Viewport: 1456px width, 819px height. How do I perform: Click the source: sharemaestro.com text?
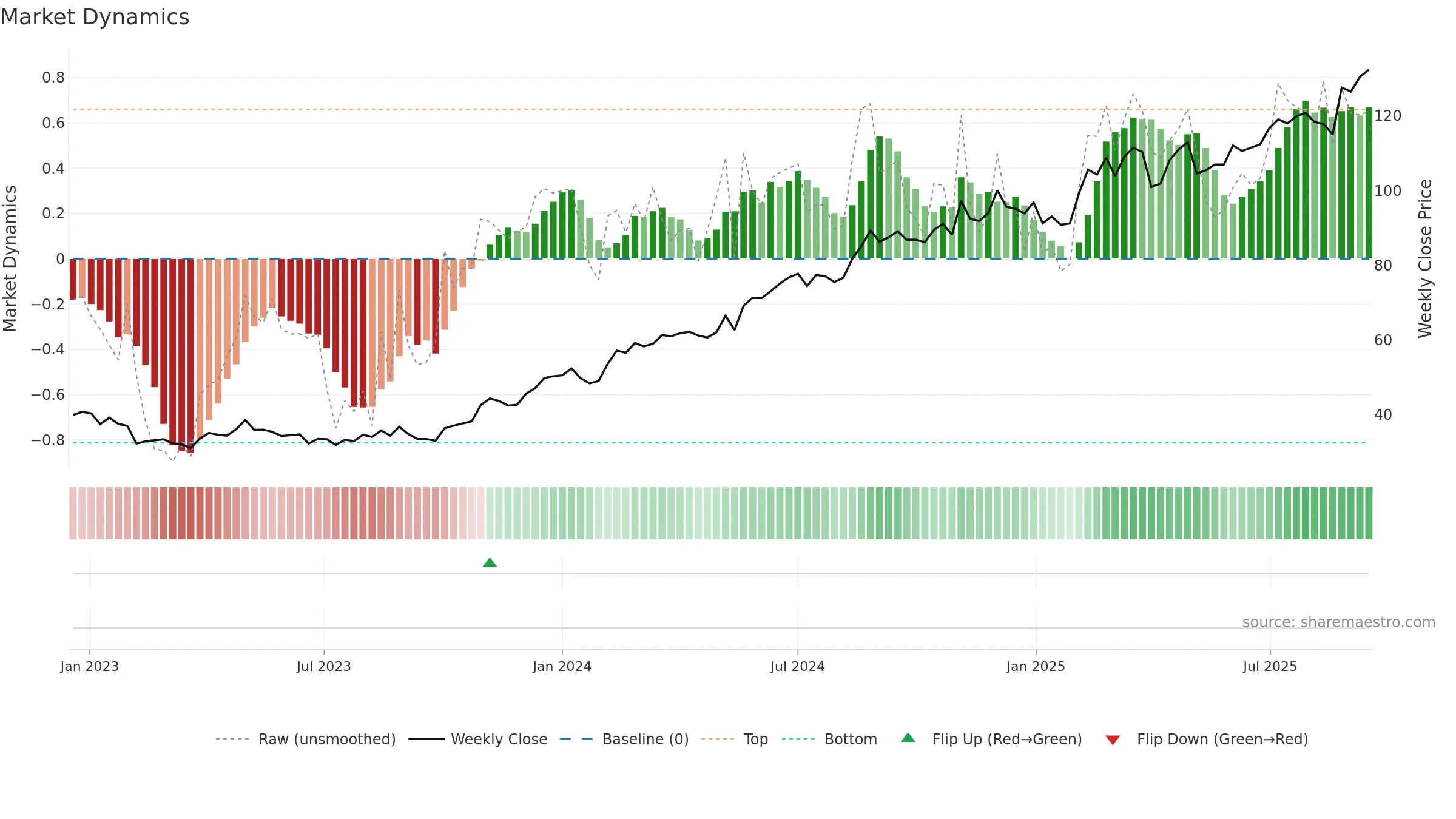tap(1339, 622)
